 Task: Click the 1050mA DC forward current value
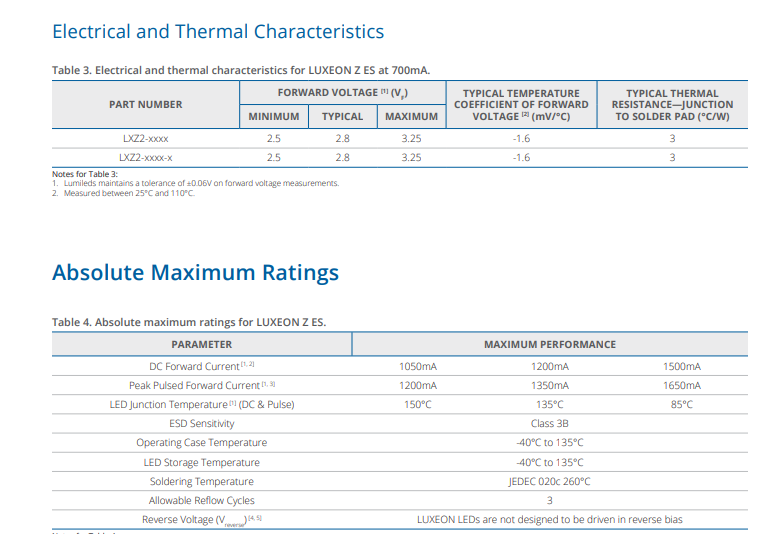(x=418, y=367)
